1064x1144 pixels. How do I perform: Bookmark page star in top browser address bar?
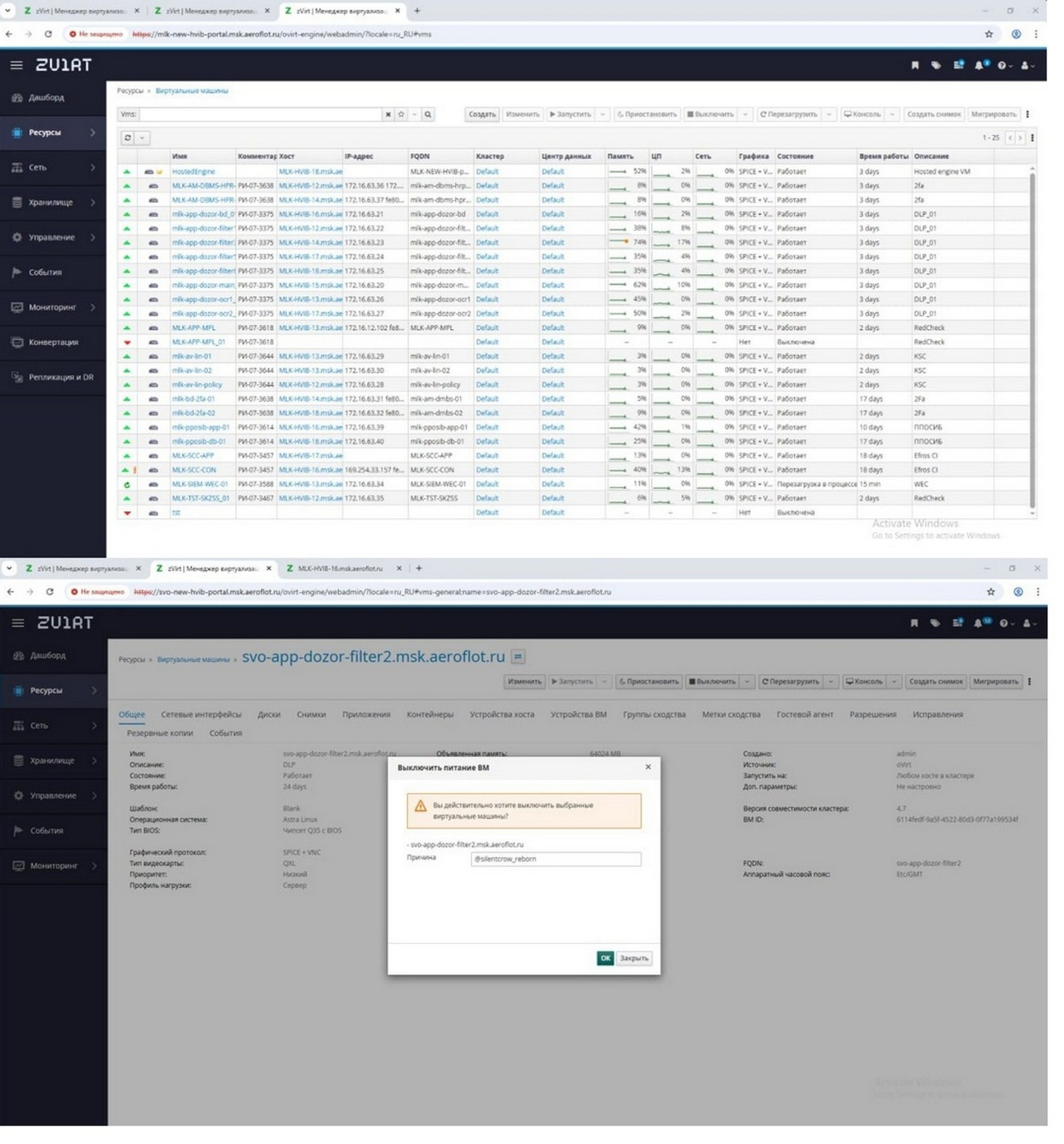(989, 35)
